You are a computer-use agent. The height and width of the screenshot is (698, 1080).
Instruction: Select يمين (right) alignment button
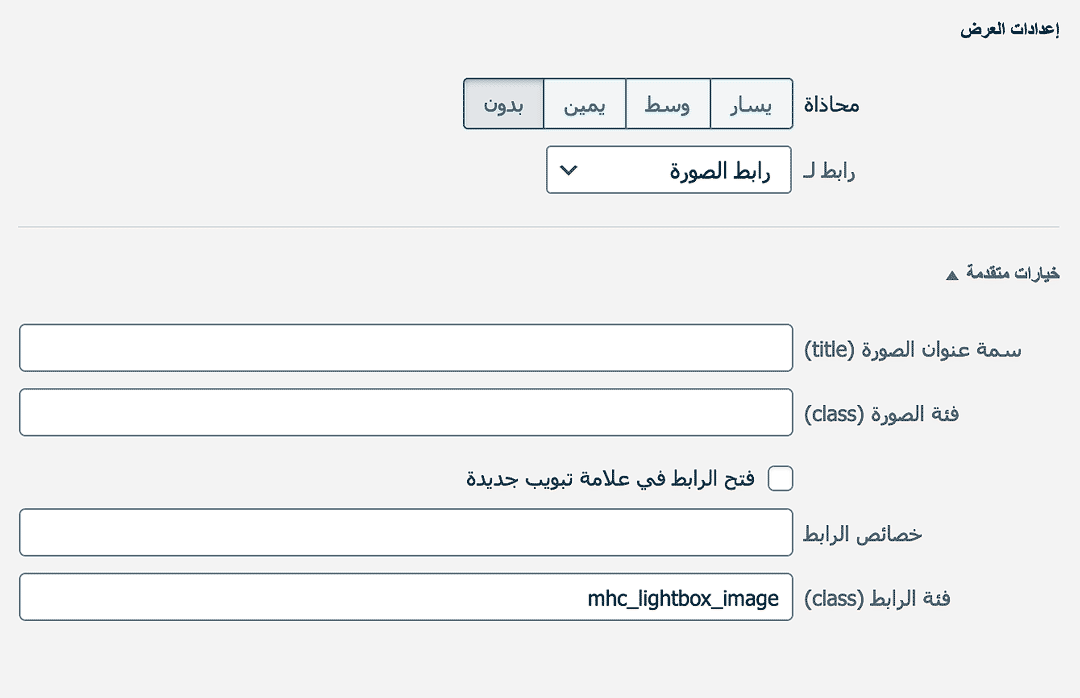(584, 105)
